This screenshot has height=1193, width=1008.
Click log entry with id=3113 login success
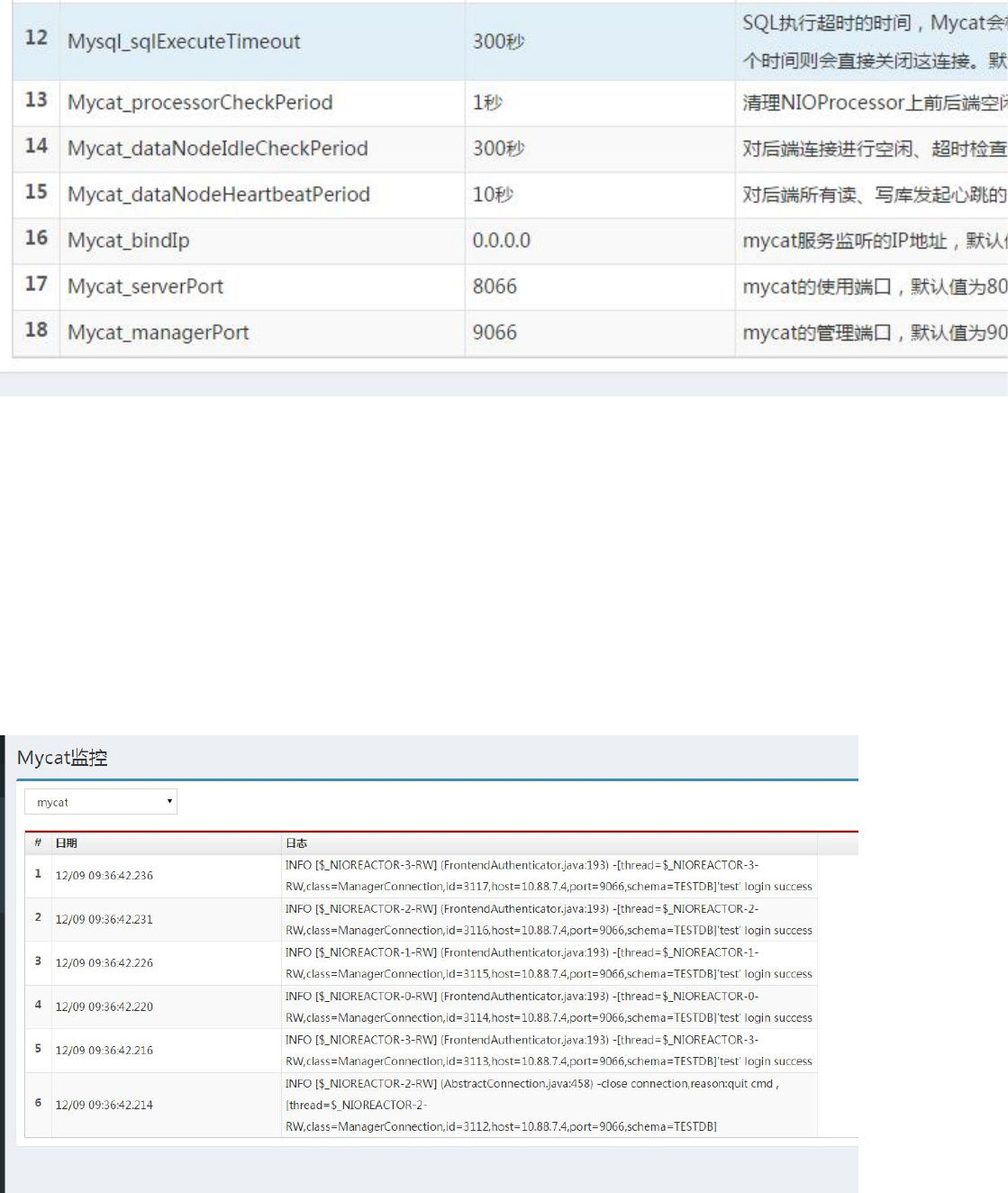pyautogui.click(x=549, y=1051)
